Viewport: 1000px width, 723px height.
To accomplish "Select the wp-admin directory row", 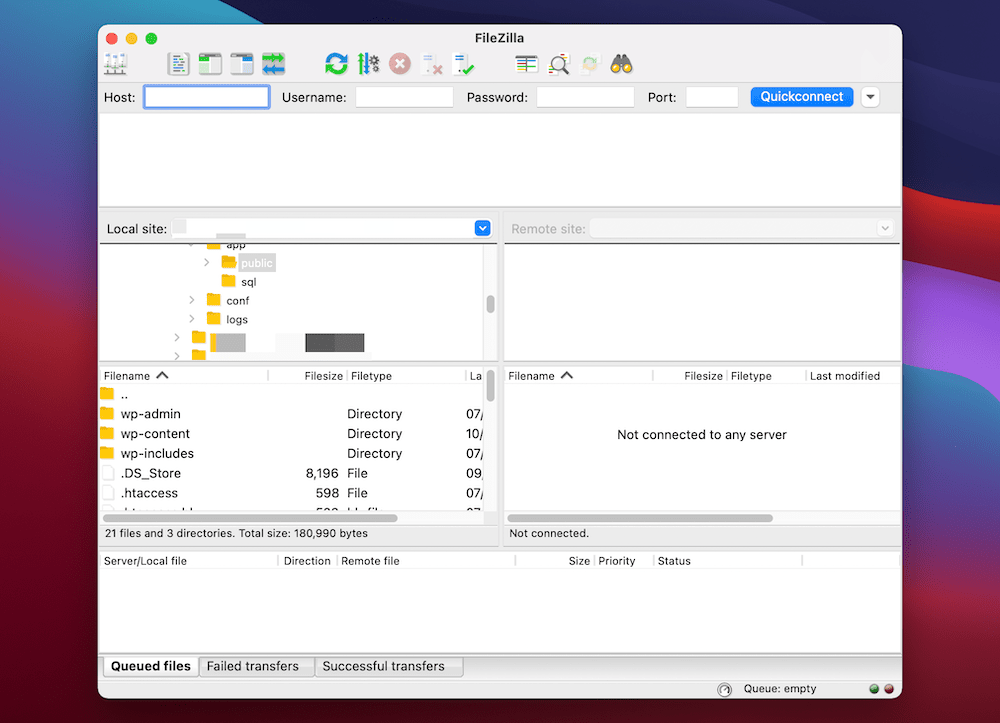I will point(292,414).
